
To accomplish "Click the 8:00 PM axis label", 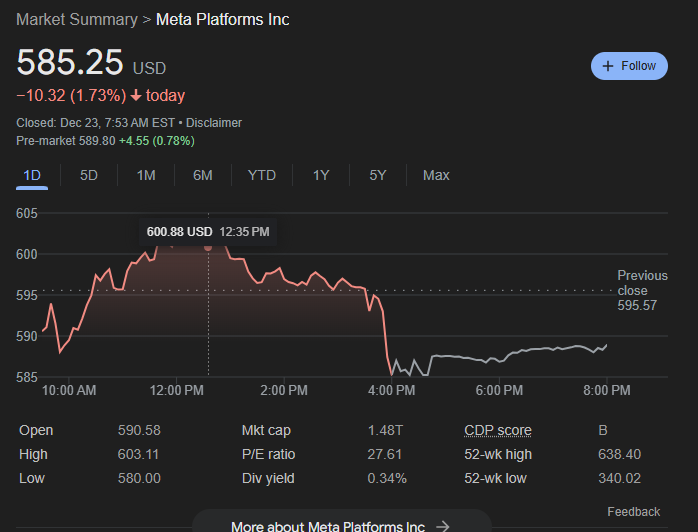I will click(x=607, y=390).
